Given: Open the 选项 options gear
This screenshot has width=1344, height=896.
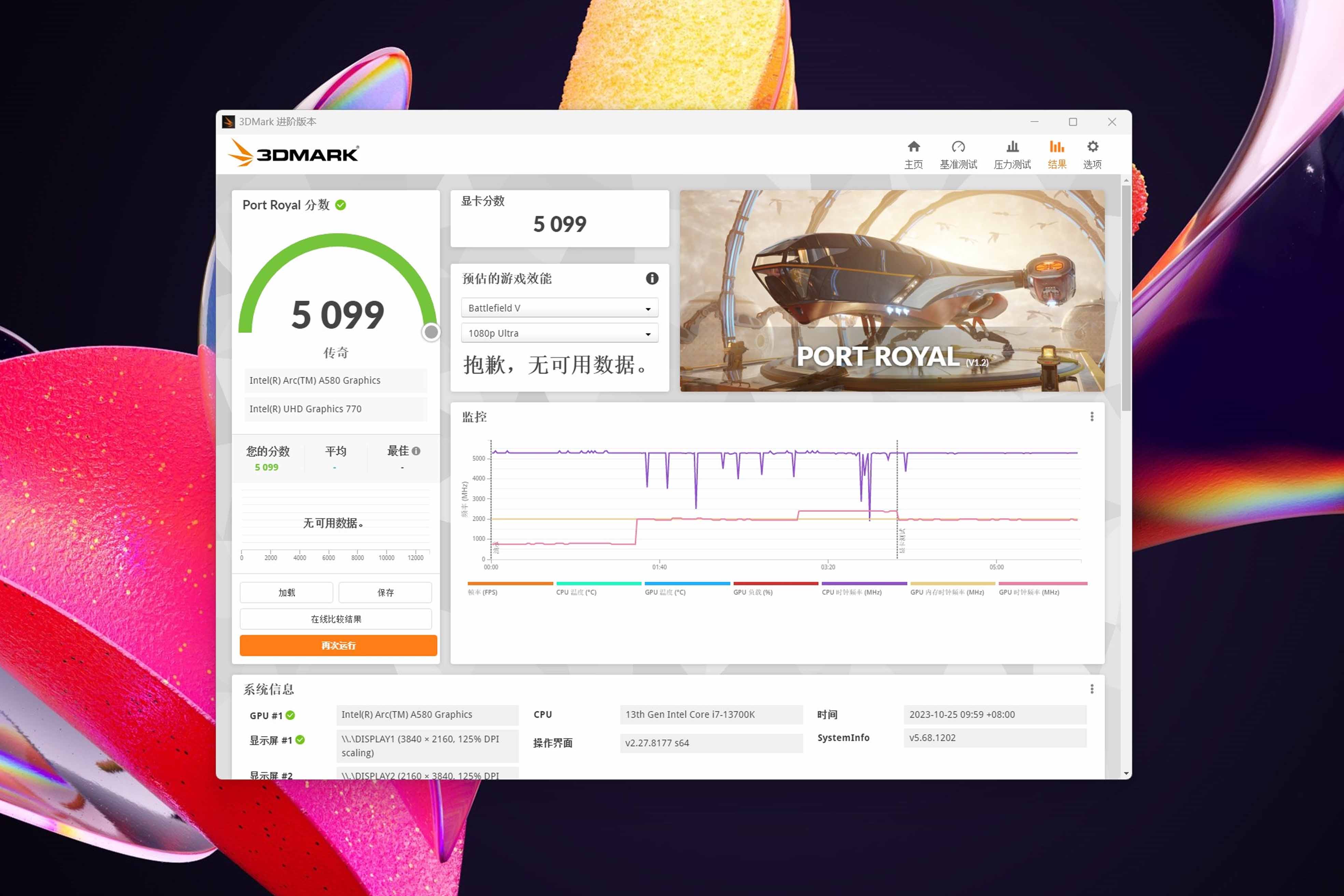Looking at the screenshot, I should point(1092,155).
